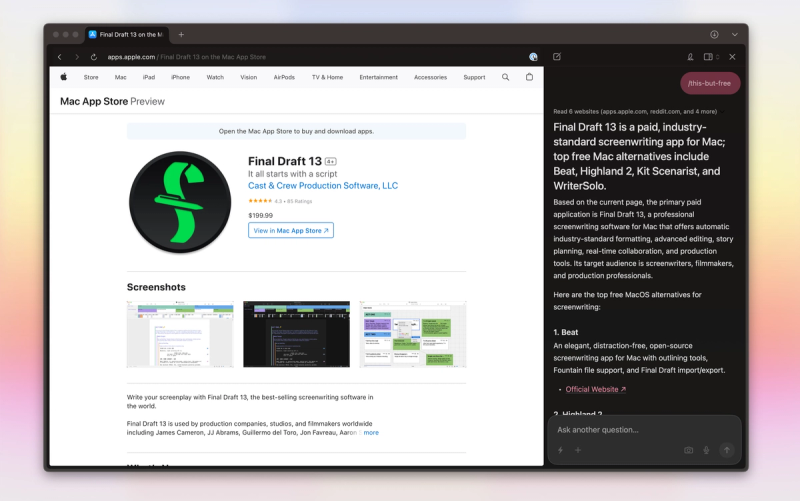Image resolution: width=800 pixels, height=501 pixels.
Task: Expand the Read 6 websites sources line
Action: click(x=639, y=111)
